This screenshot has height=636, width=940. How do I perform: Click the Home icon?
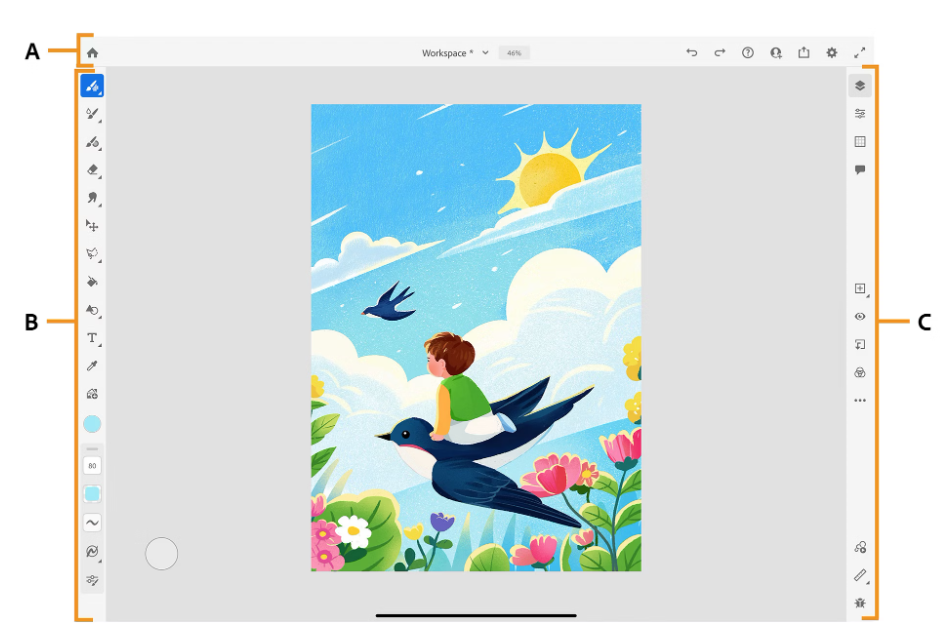click(92, 53)
